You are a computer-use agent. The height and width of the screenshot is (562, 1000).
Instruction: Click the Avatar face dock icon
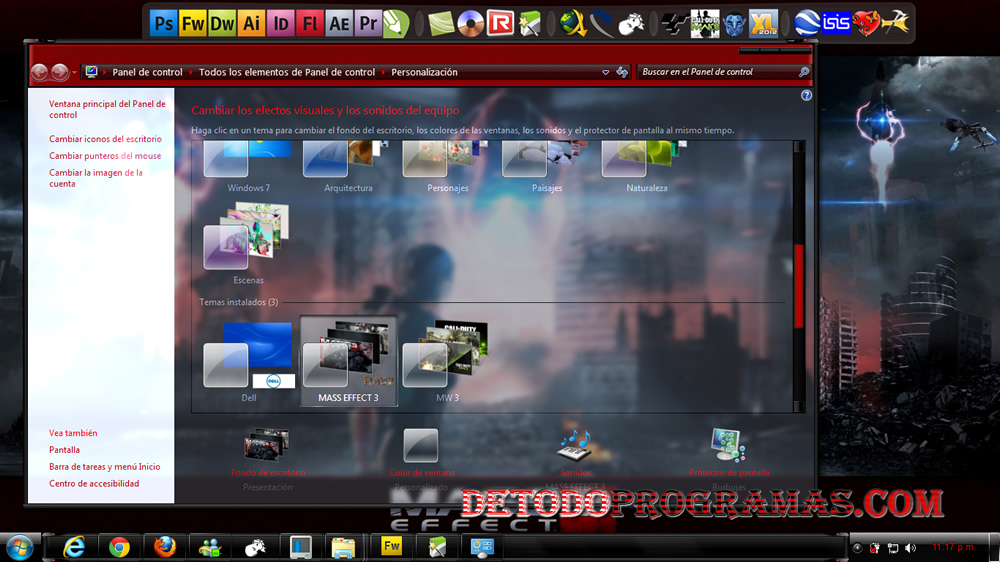click(x=734, y=24)
